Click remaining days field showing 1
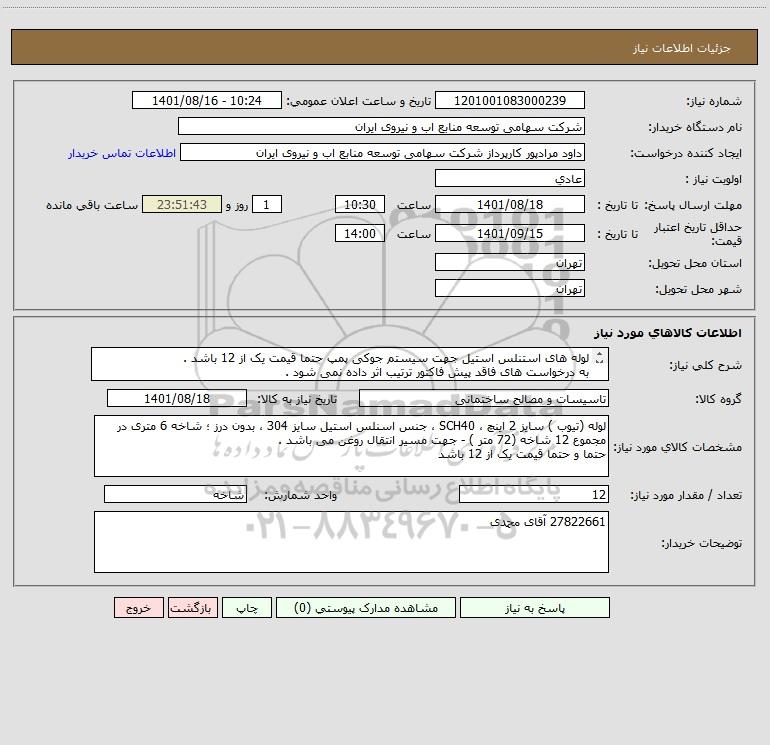The height and width of the screenshot is (745, 770). (x=267, y=204)
